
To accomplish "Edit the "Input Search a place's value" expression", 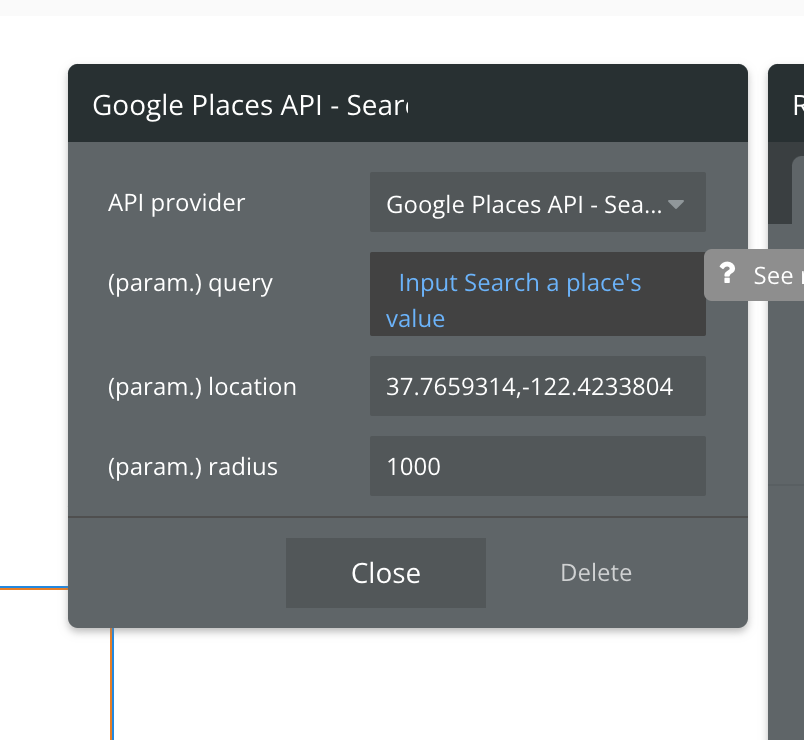I will click(x=518, y=284).
